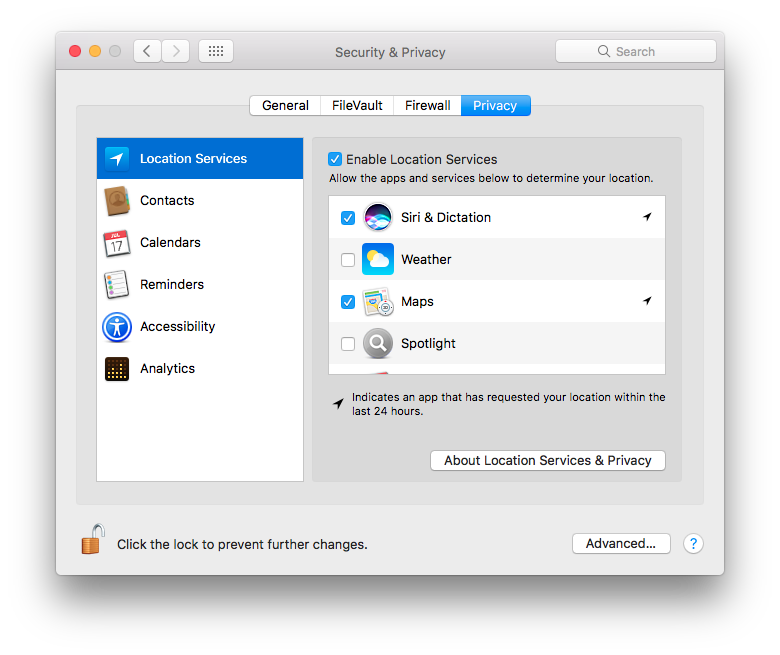Open the Advanced... settings

pyautogui.click(x=621, y=544)
